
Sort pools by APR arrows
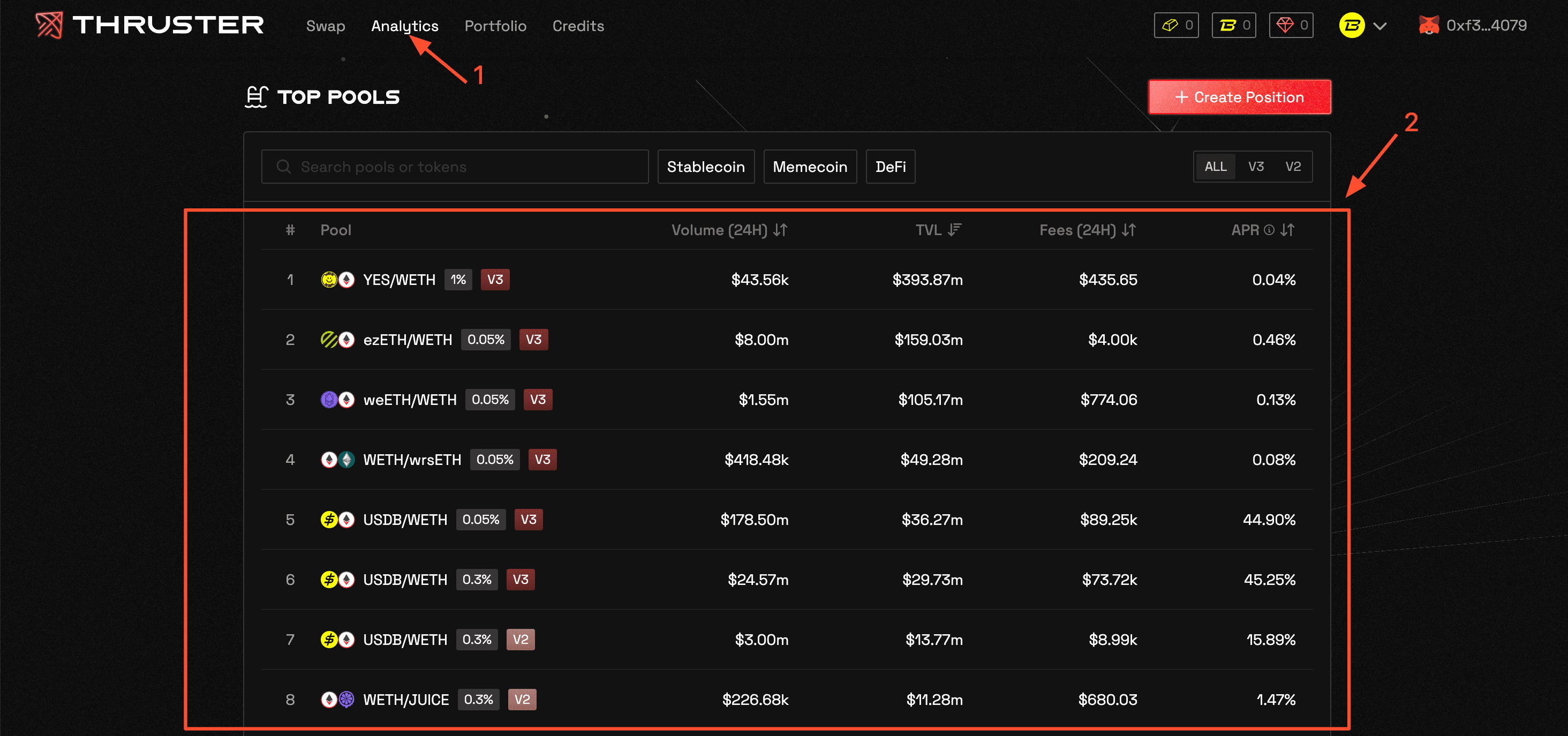1287,230
